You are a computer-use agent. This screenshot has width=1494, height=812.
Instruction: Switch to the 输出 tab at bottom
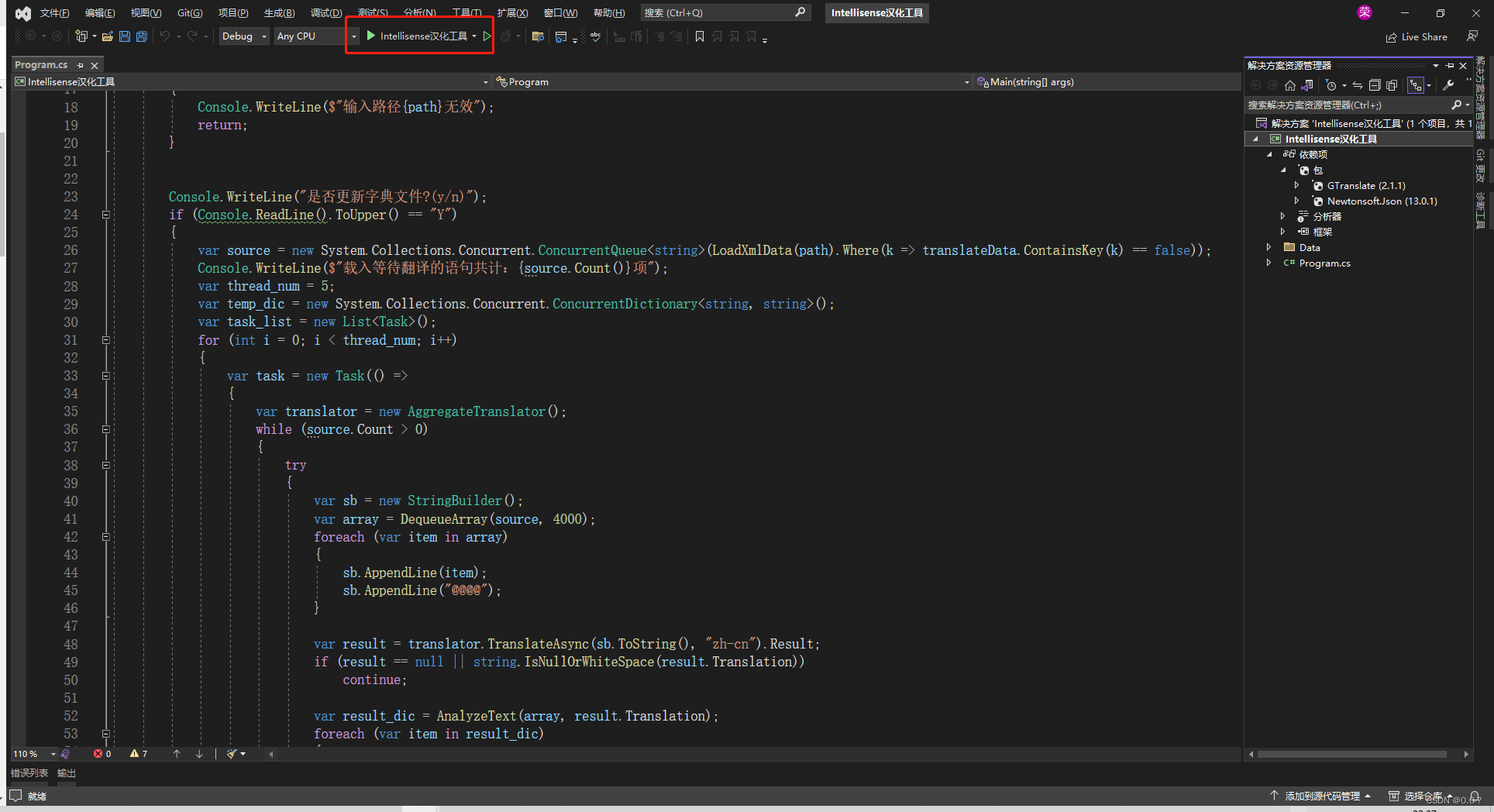point(65,772)
